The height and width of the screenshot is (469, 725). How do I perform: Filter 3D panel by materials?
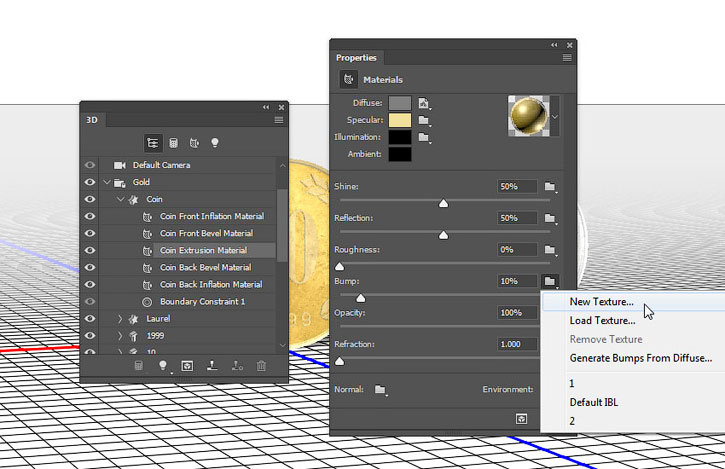click(193, 143)
